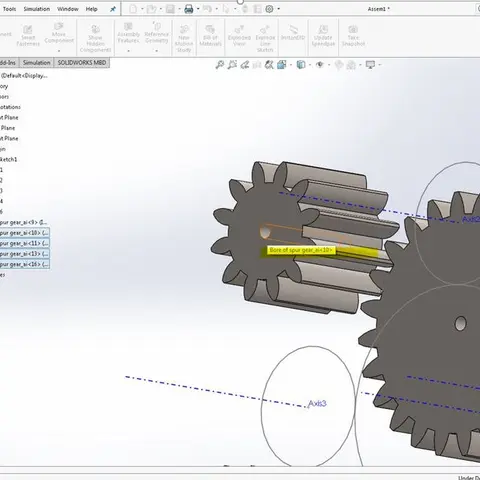Screen dimensions: 480x480
Task: Select spur gear_ai<9> in the tree
Action: point(23,222)
